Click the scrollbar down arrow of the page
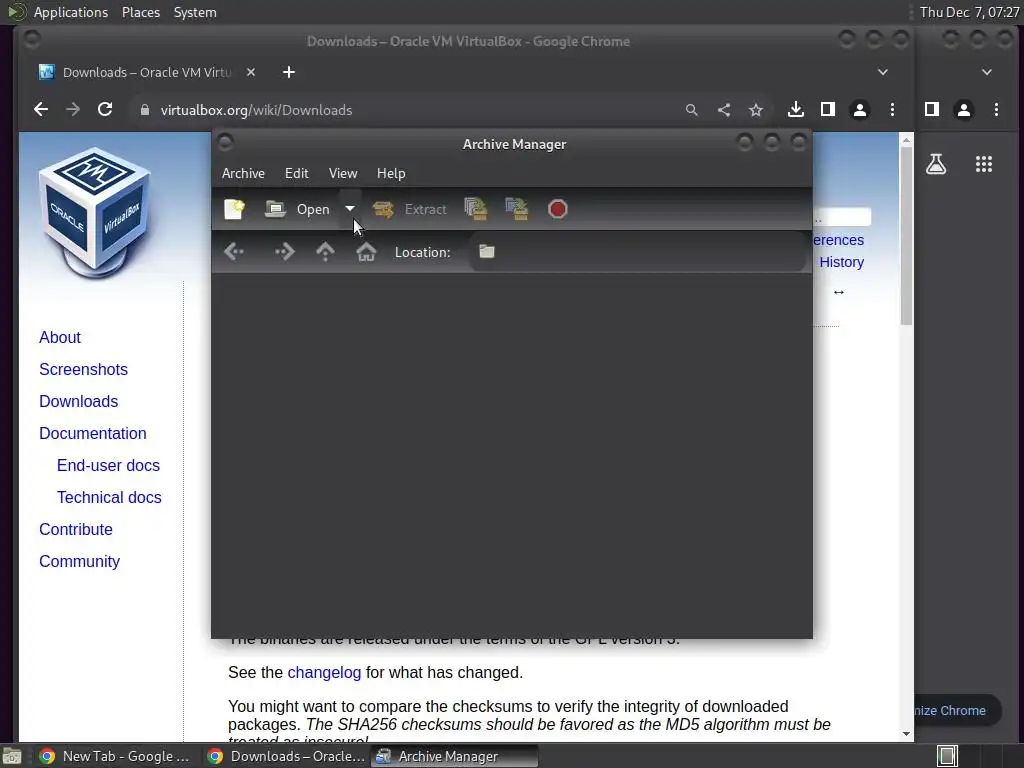This screenshot has height=768, width=1024. tap(906, 733)
